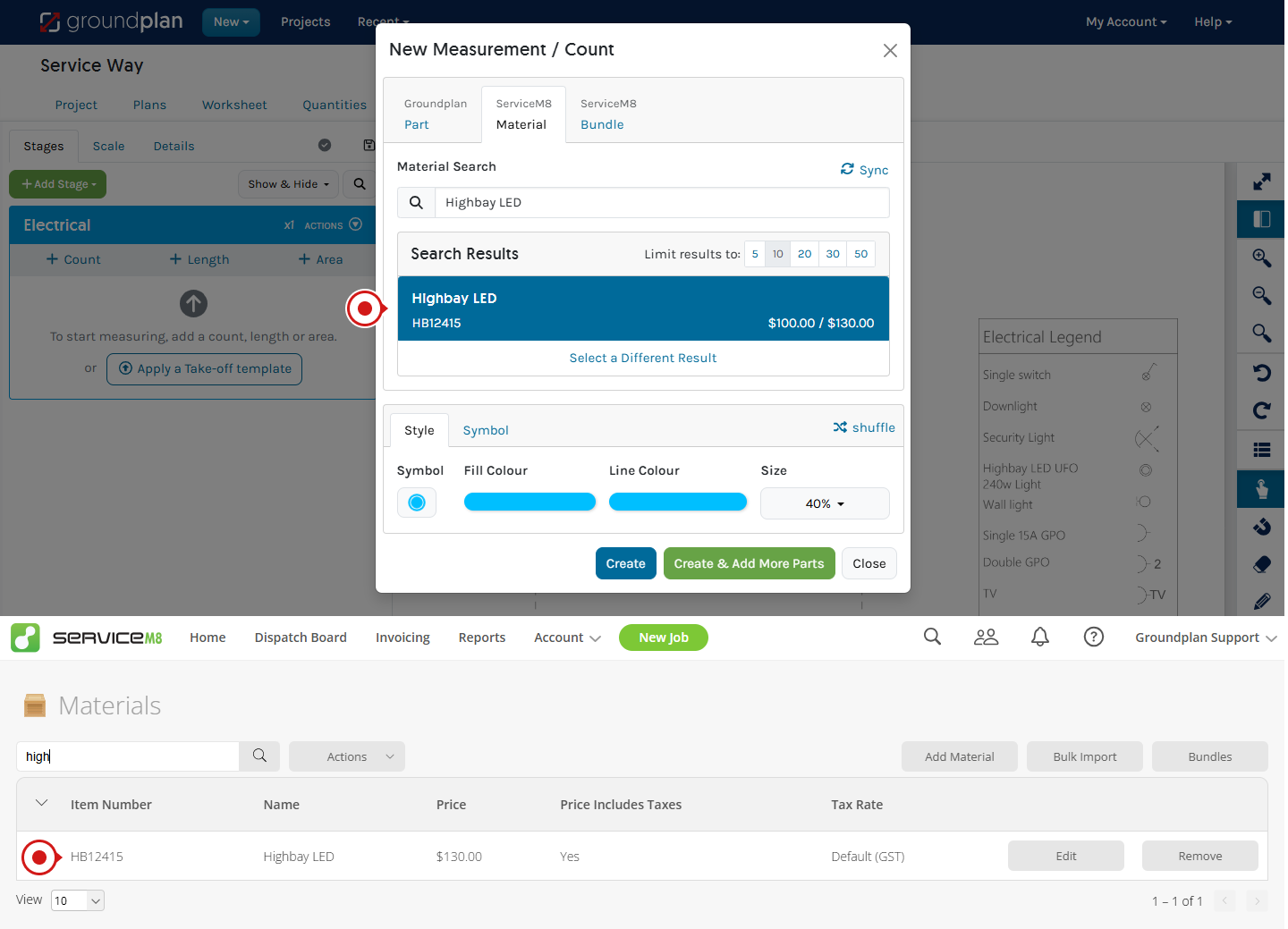Open the Worksheet tab
Screen dimensions: 1288x929
tap(234, 105)
